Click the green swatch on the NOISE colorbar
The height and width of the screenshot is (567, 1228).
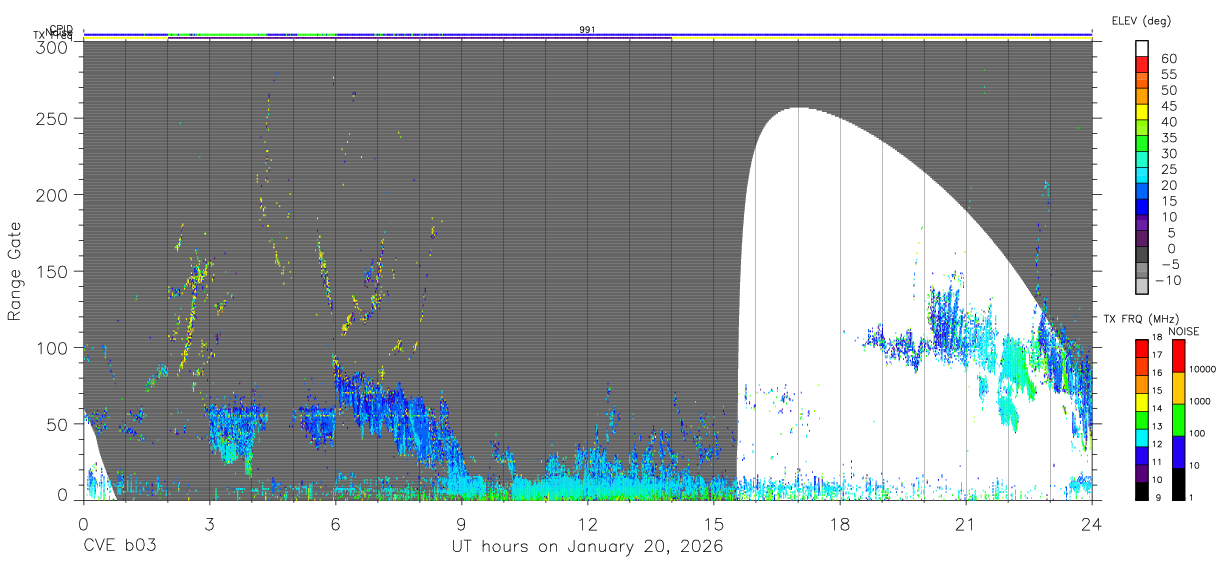pyautogui.click(x=1179, y=420)
